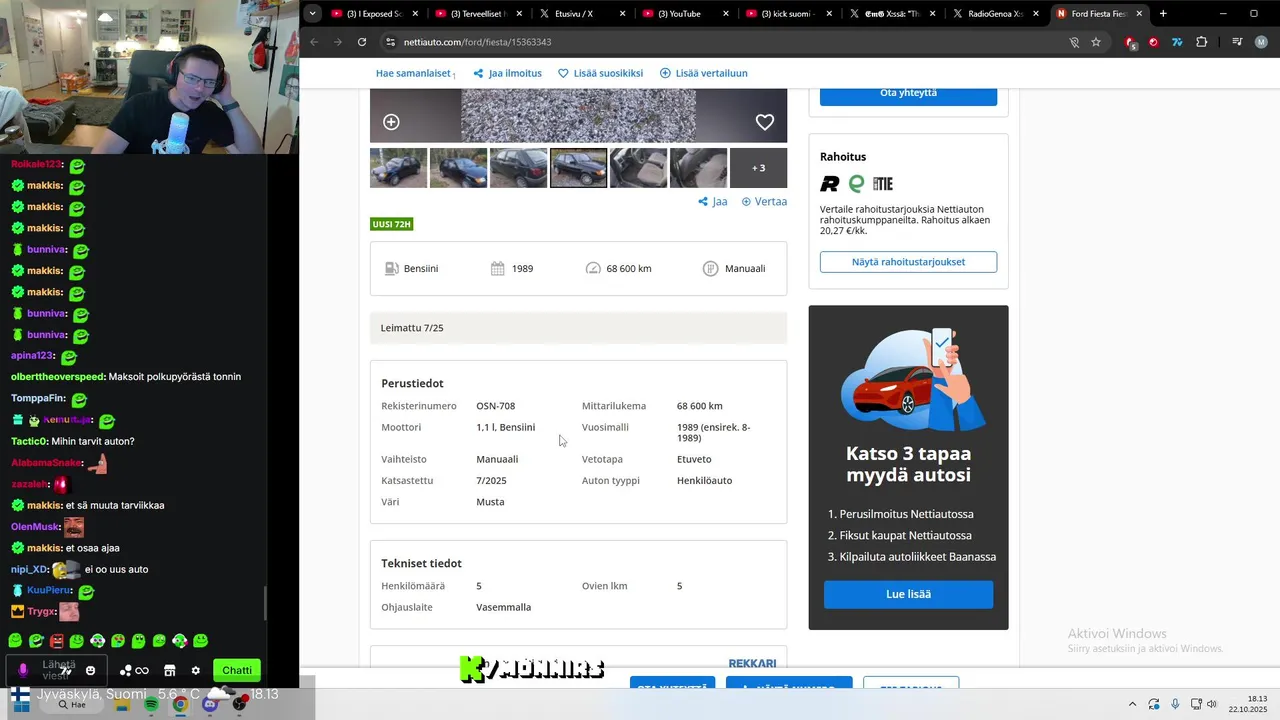Click the Ota yhteyttä blue button
This screenshot has width=1280, height=720.
tap(908, 94)
